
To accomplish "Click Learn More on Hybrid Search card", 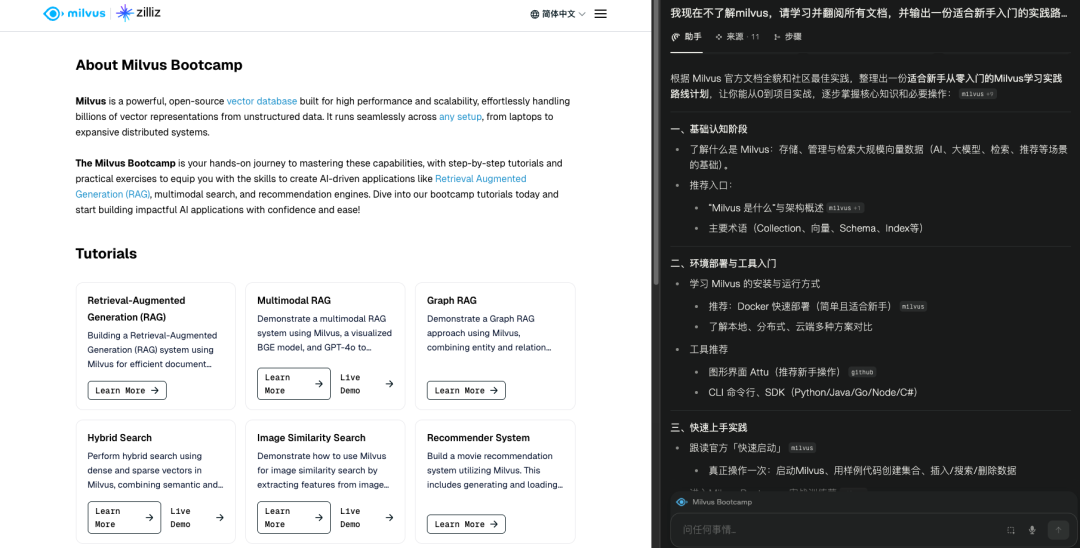I will (124, 518).
